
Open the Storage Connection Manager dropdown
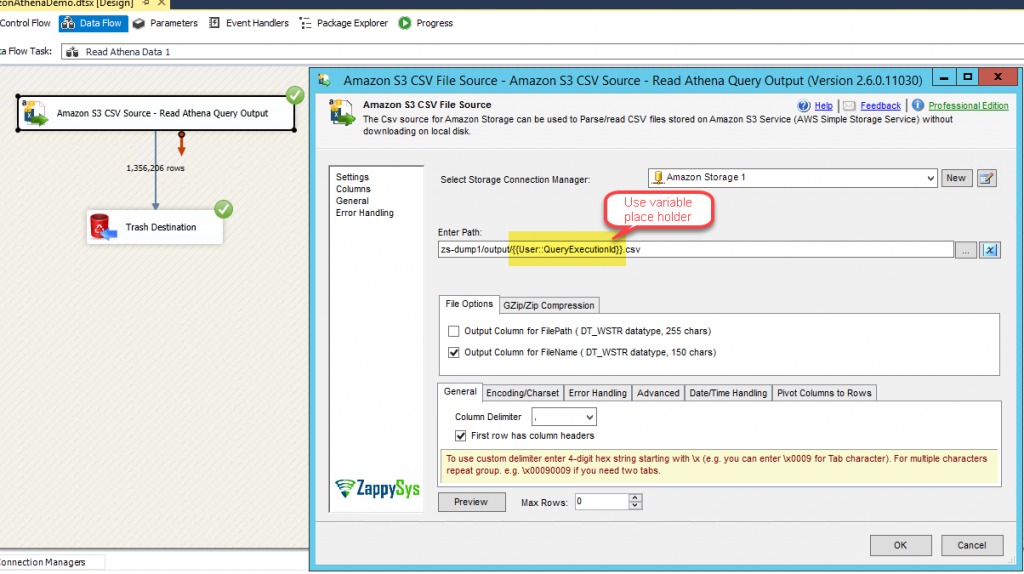tap(928, 178)
